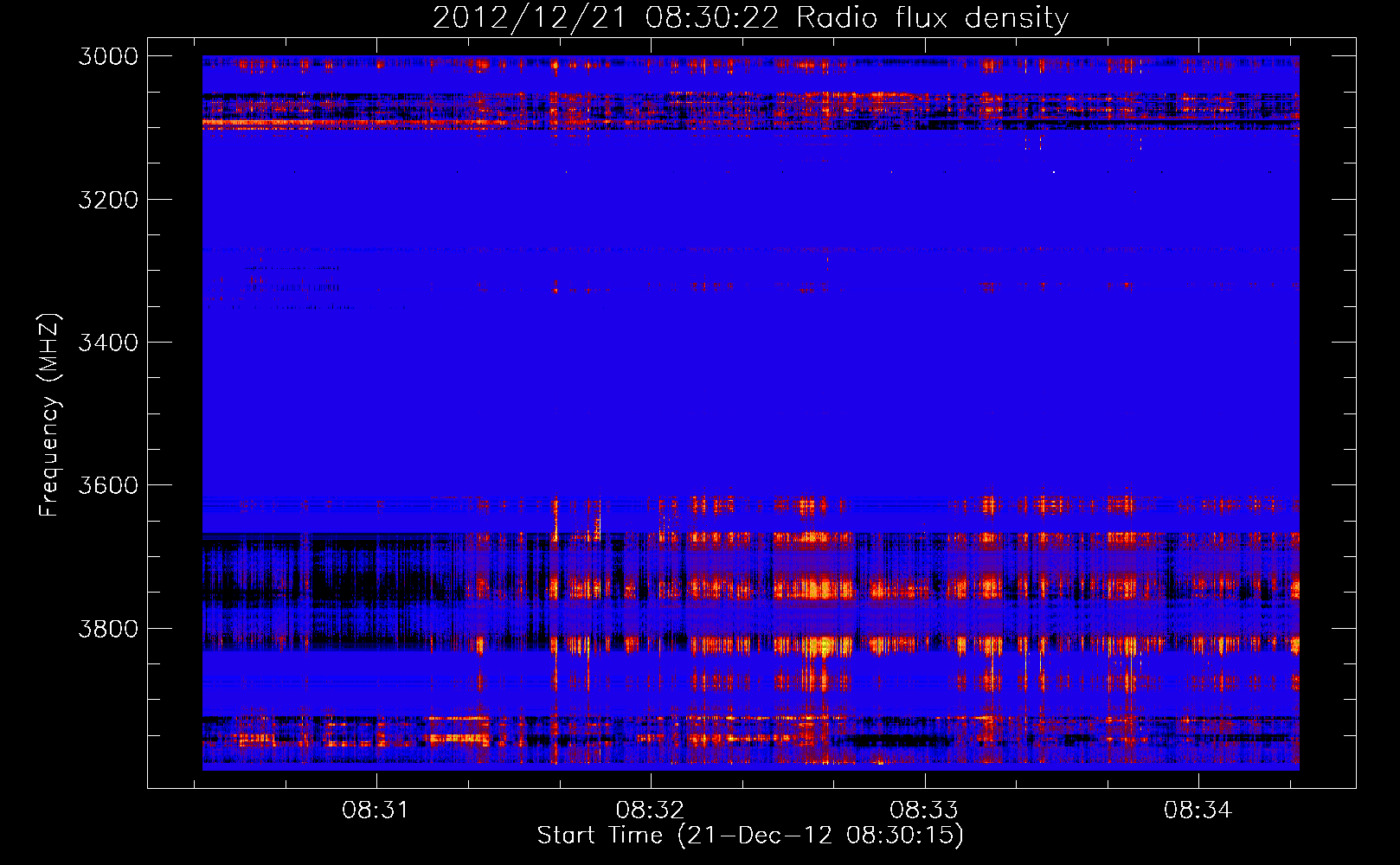Click the 08:31 time tick label
Image resolution: width=1400 pixels, height=865 pixels.
[376, 811]
